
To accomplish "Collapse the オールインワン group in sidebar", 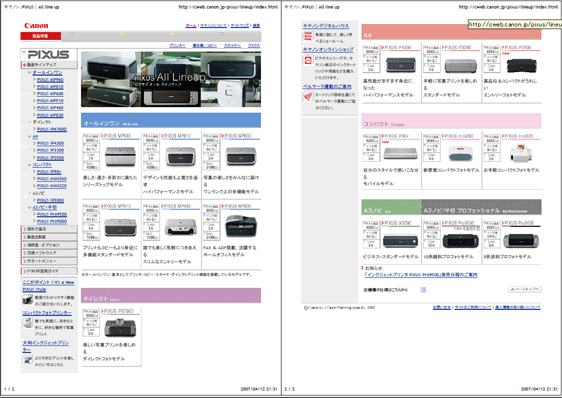I will tap(30, 72).
